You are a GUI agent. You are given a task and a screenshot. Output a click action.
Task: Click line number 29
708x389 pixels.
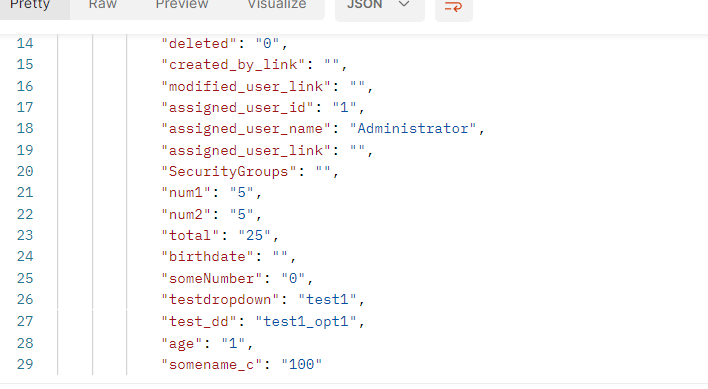click(x=25, y=364)
